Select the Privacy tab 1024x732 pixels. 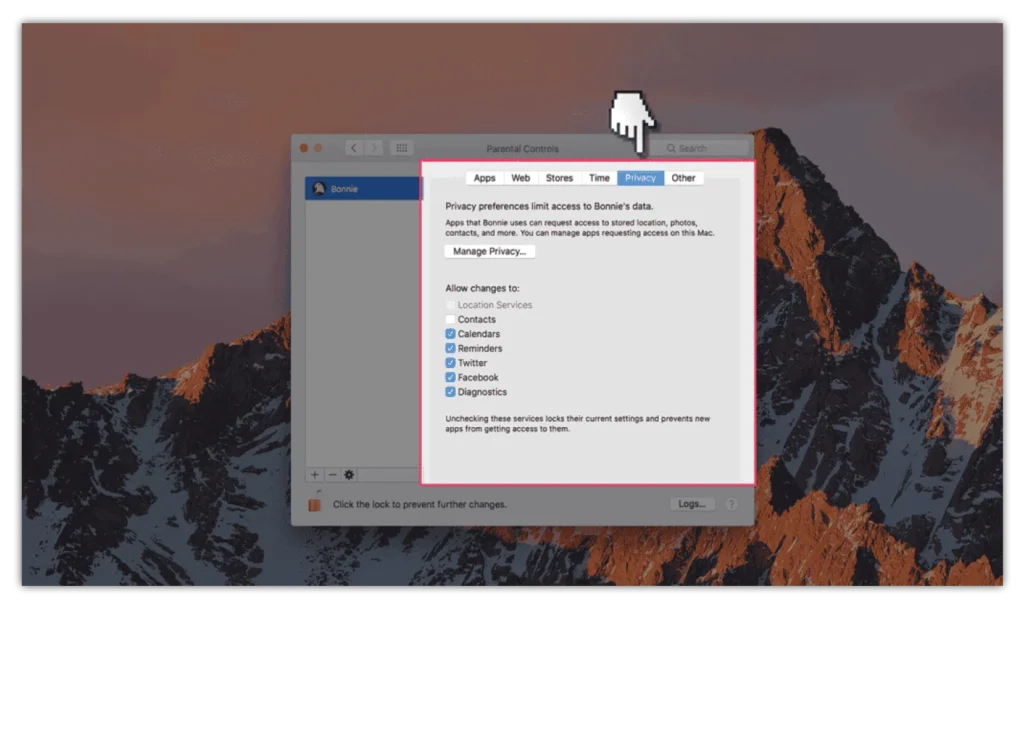coord(641,178)
